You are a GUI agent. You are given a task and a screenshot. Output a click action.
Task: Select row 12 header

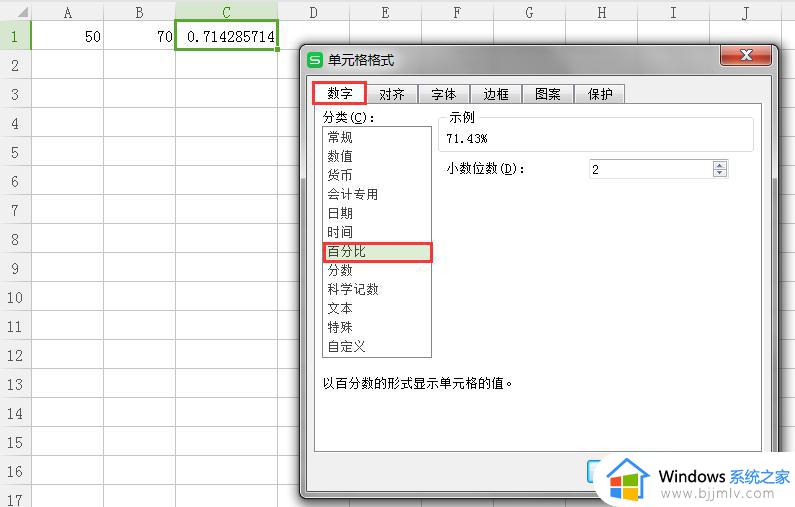click(x=15, y=355)
